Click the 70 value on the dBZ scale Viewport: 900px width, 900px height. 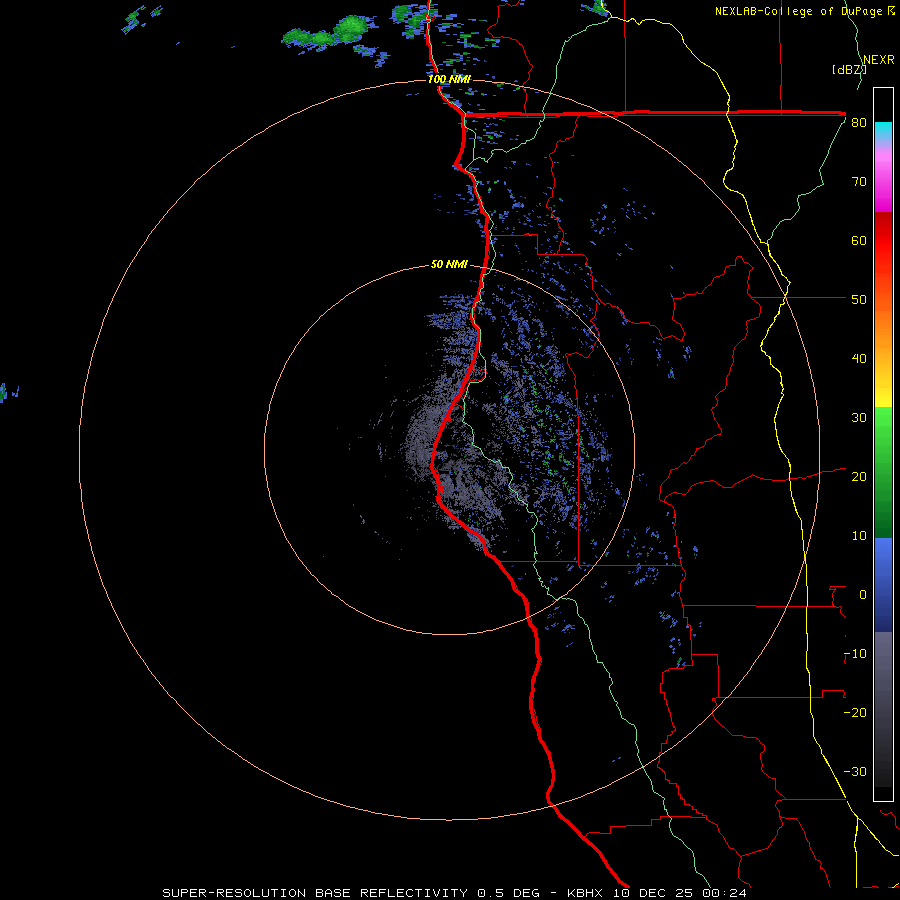click(x=859, y=182)
